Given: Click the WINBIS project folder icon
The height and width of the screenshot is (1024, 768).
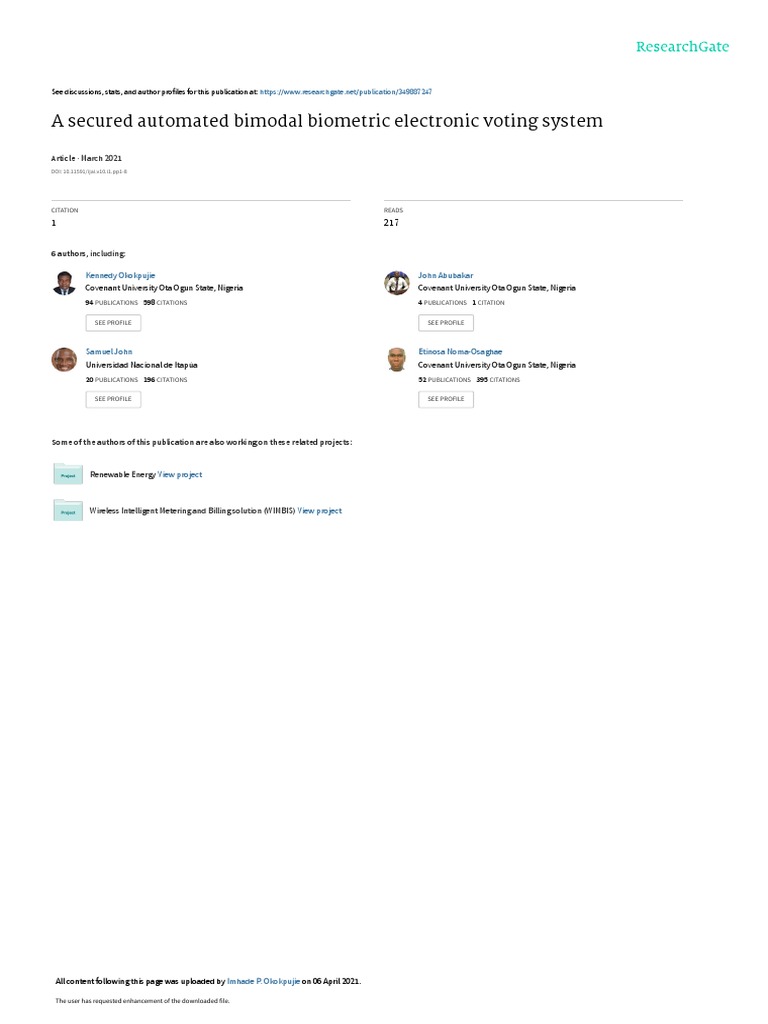Looking at the screenshot, I should 68,510.
